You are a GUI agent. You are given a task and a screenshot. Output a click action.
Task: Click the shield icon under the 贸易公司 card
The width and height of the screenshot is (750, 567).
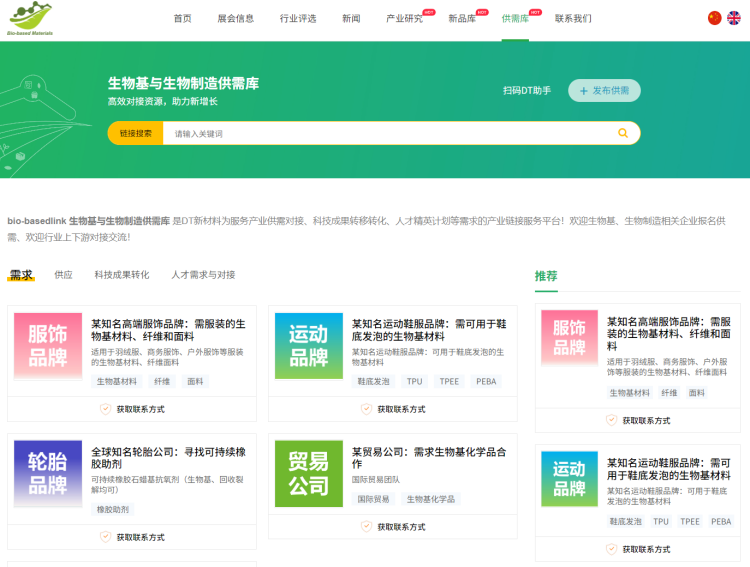coord(366,537)
